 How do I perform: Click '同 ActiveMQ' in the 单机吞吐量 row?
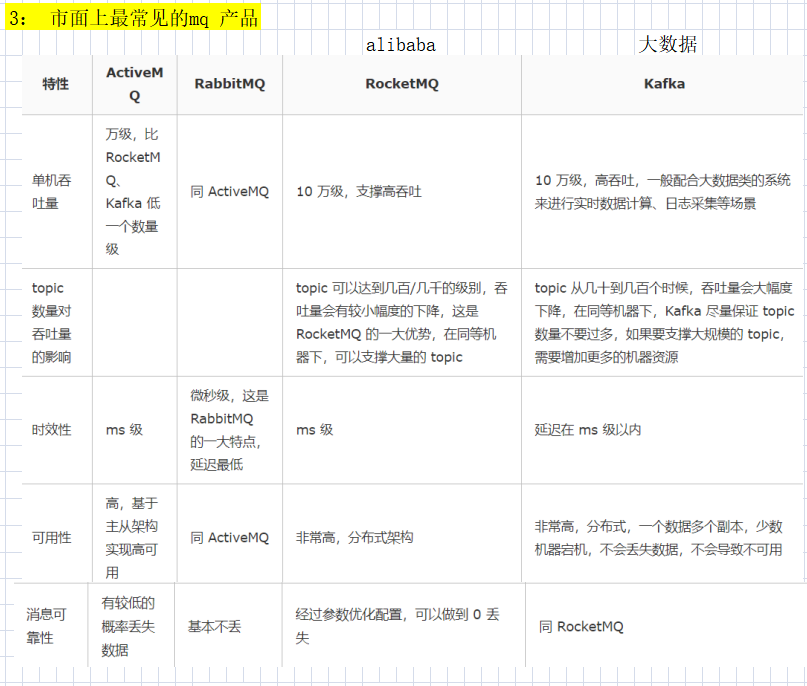230,191
